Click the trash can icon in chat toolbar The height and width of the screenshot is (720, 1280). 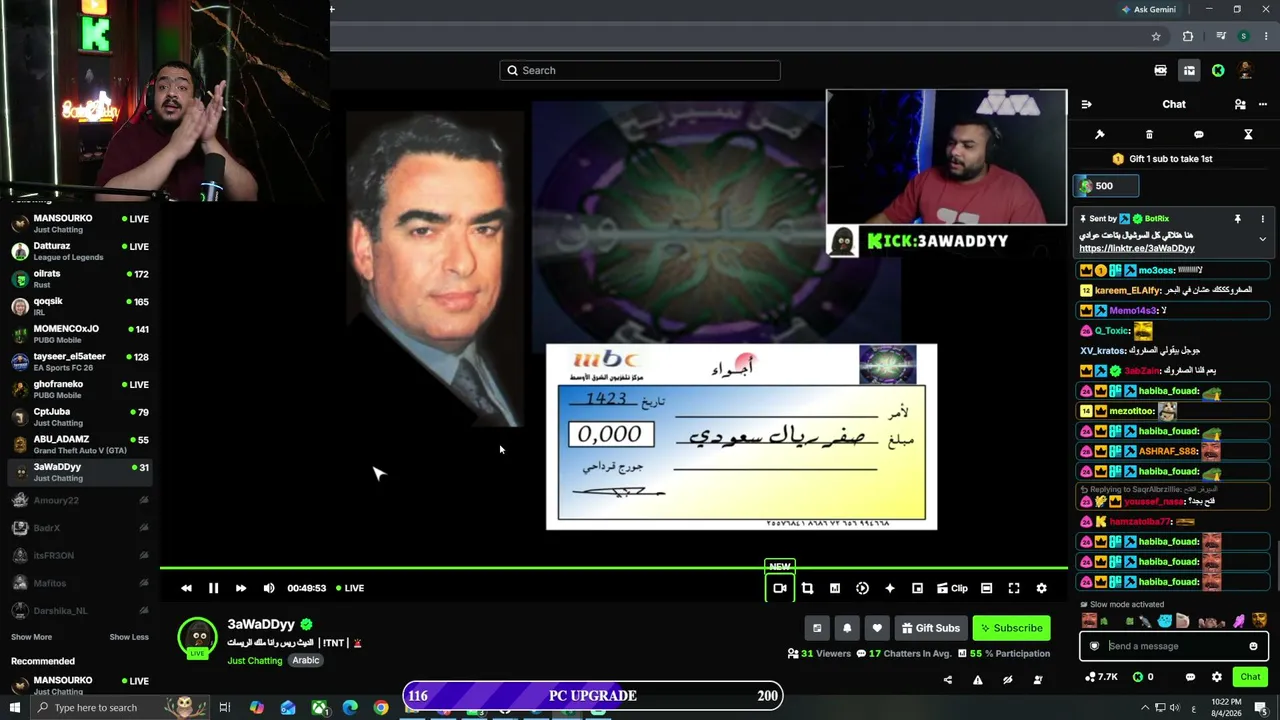pos(1149,134)
